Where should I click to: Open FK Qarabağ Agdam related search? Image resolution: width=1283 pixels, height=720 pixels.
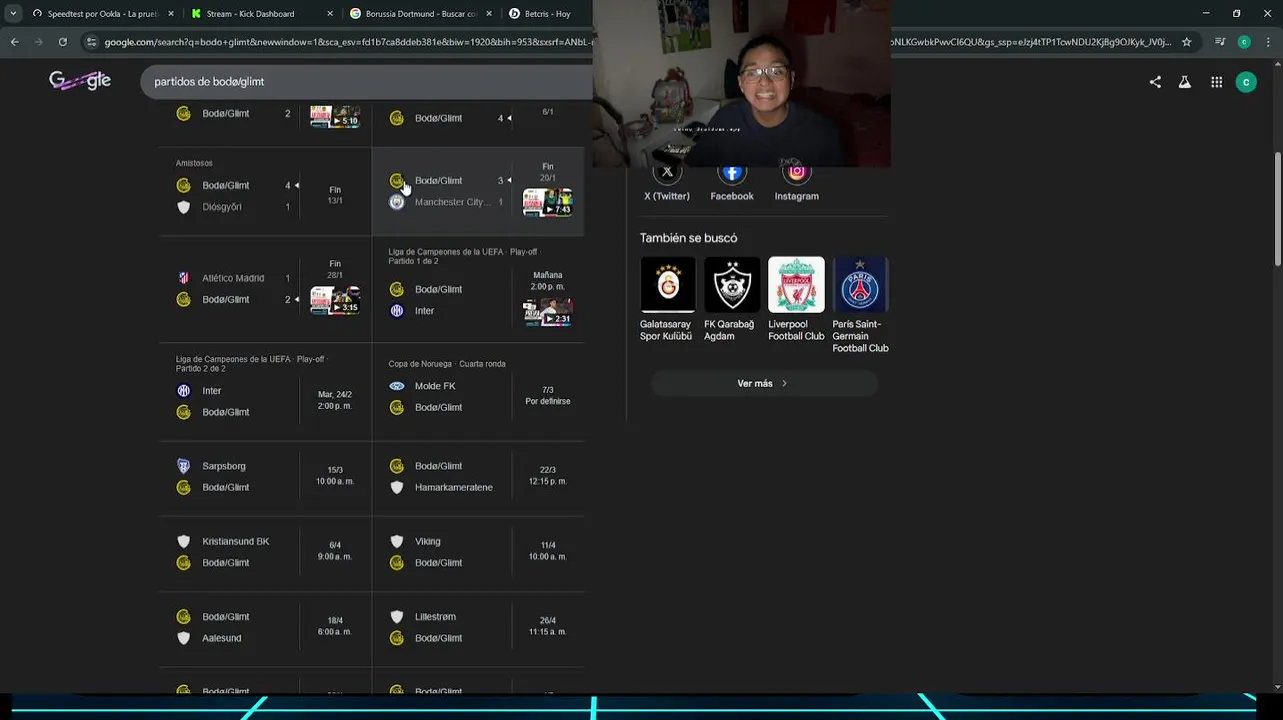(732, 299)
